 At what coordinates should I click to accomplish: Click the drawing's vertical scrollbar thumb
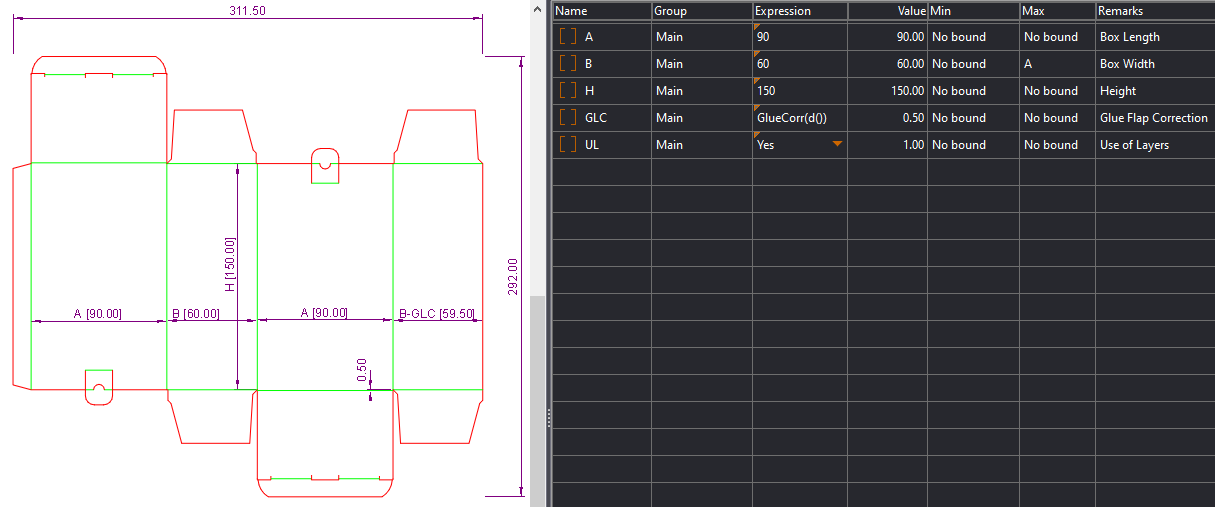click(538, 400)
